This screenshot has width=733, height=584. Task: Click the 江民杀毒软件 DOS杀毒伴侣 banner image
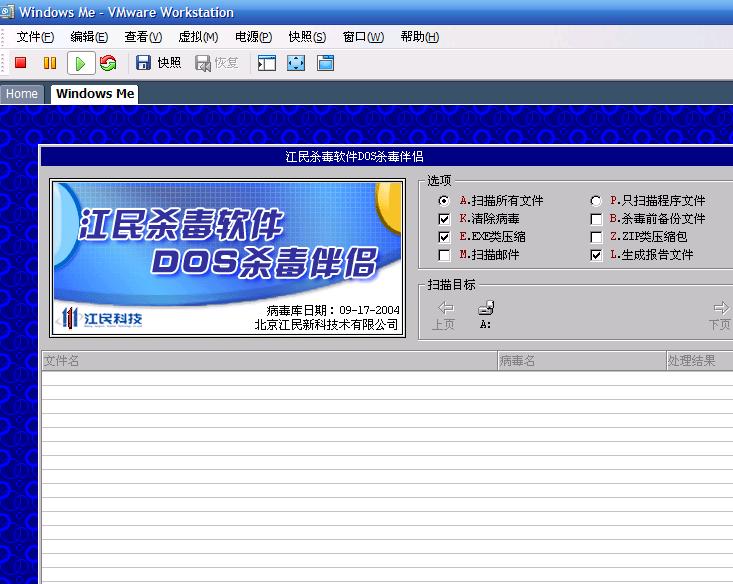click(x=228, y=258)
